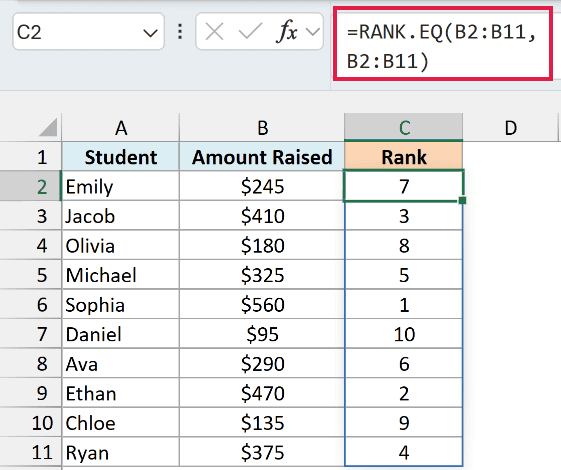Click the Amount Raised header cell
Viewport: 561px width, 470px height.
[262, 157]
